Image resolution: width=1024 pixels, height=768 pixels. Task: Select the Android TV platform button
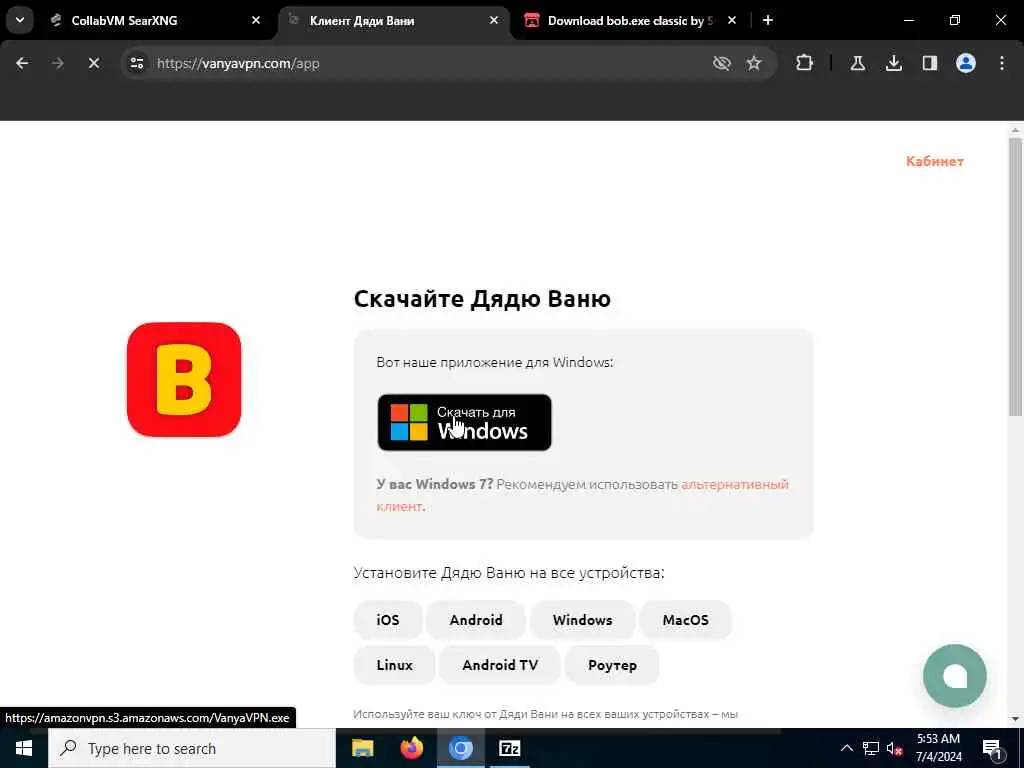(x=500, y=665)
